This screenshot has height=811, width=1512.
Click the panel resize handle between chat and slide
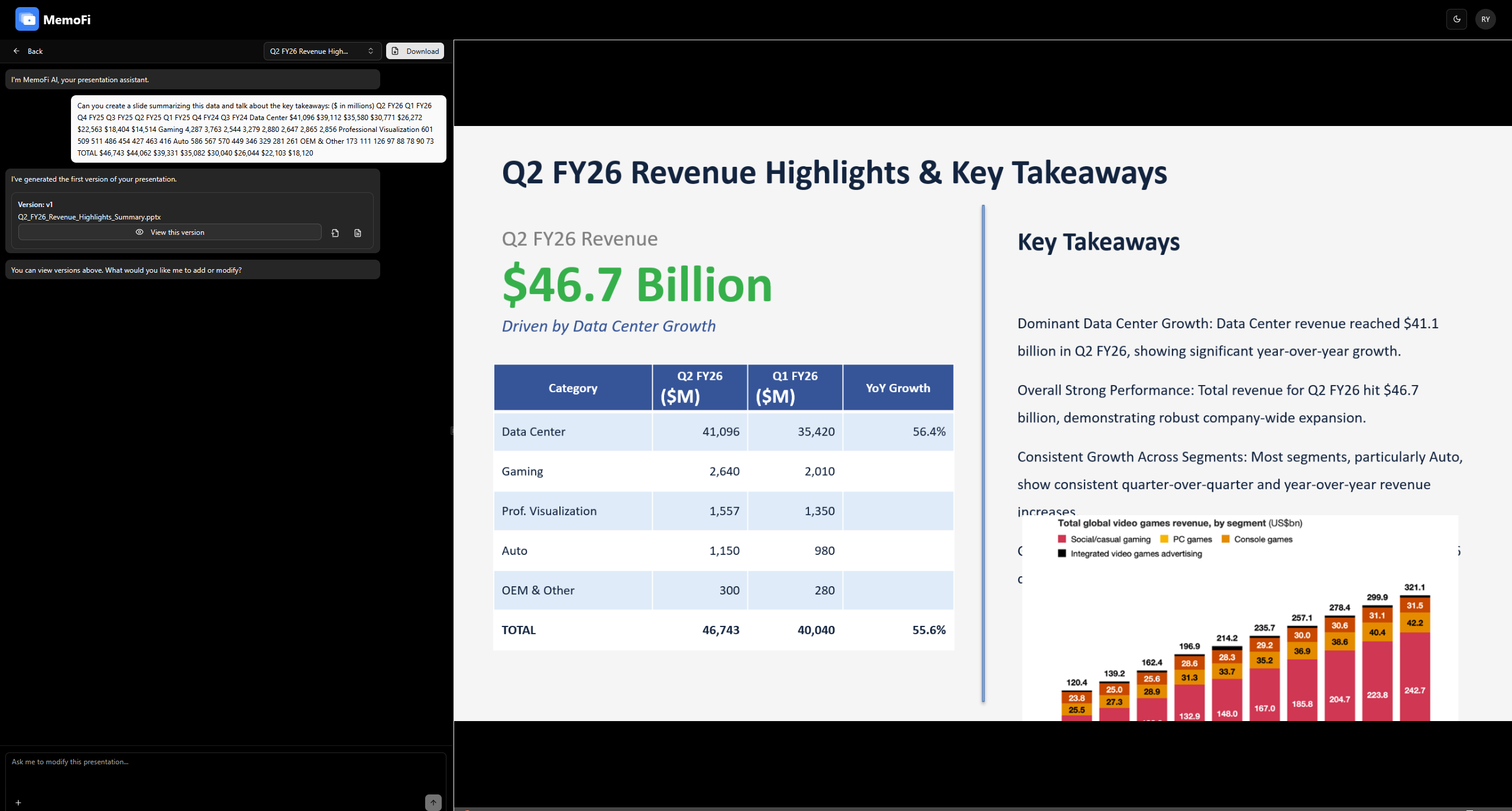[452, 431]
